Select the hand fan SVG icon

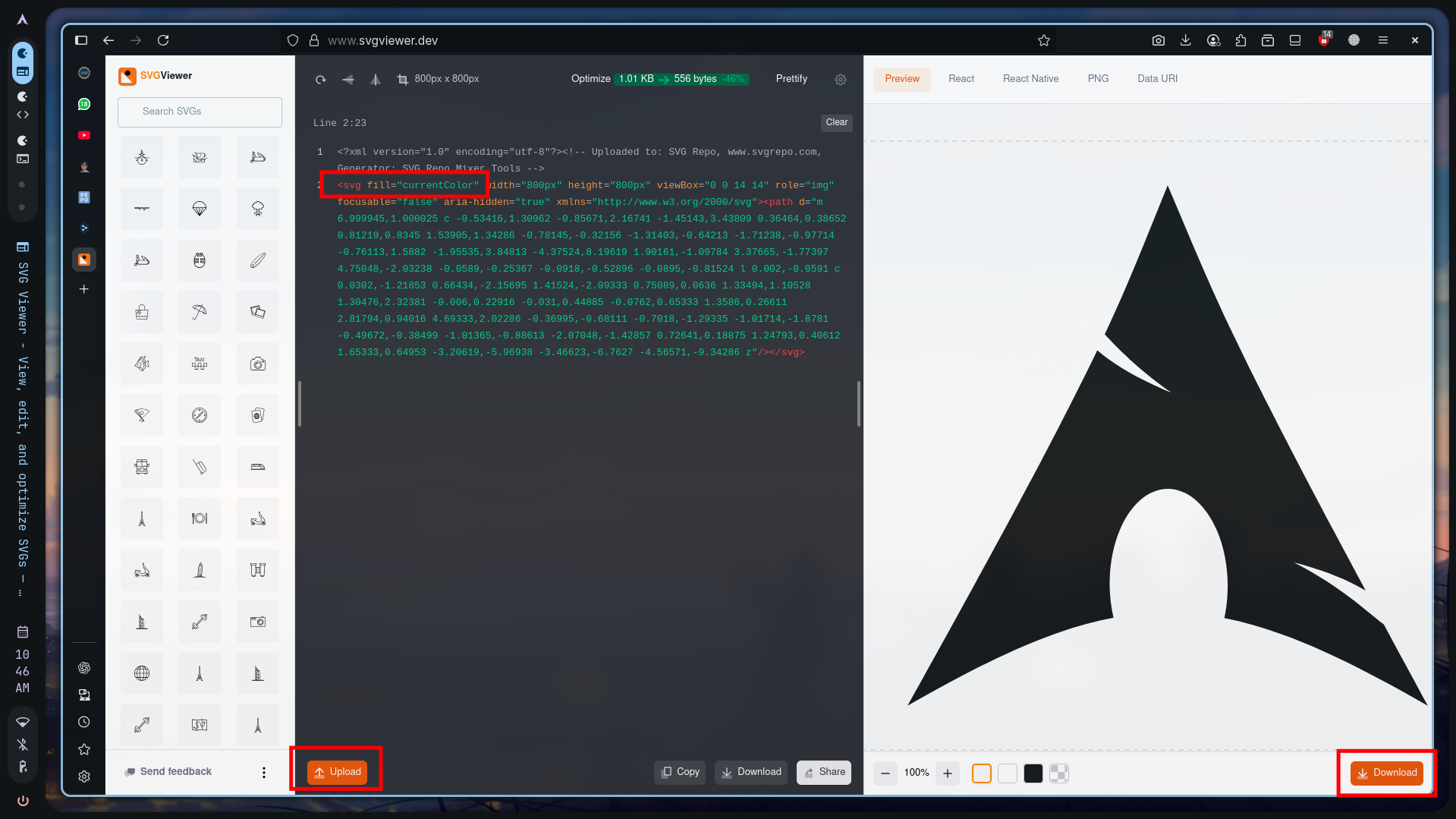click(142, 415)
